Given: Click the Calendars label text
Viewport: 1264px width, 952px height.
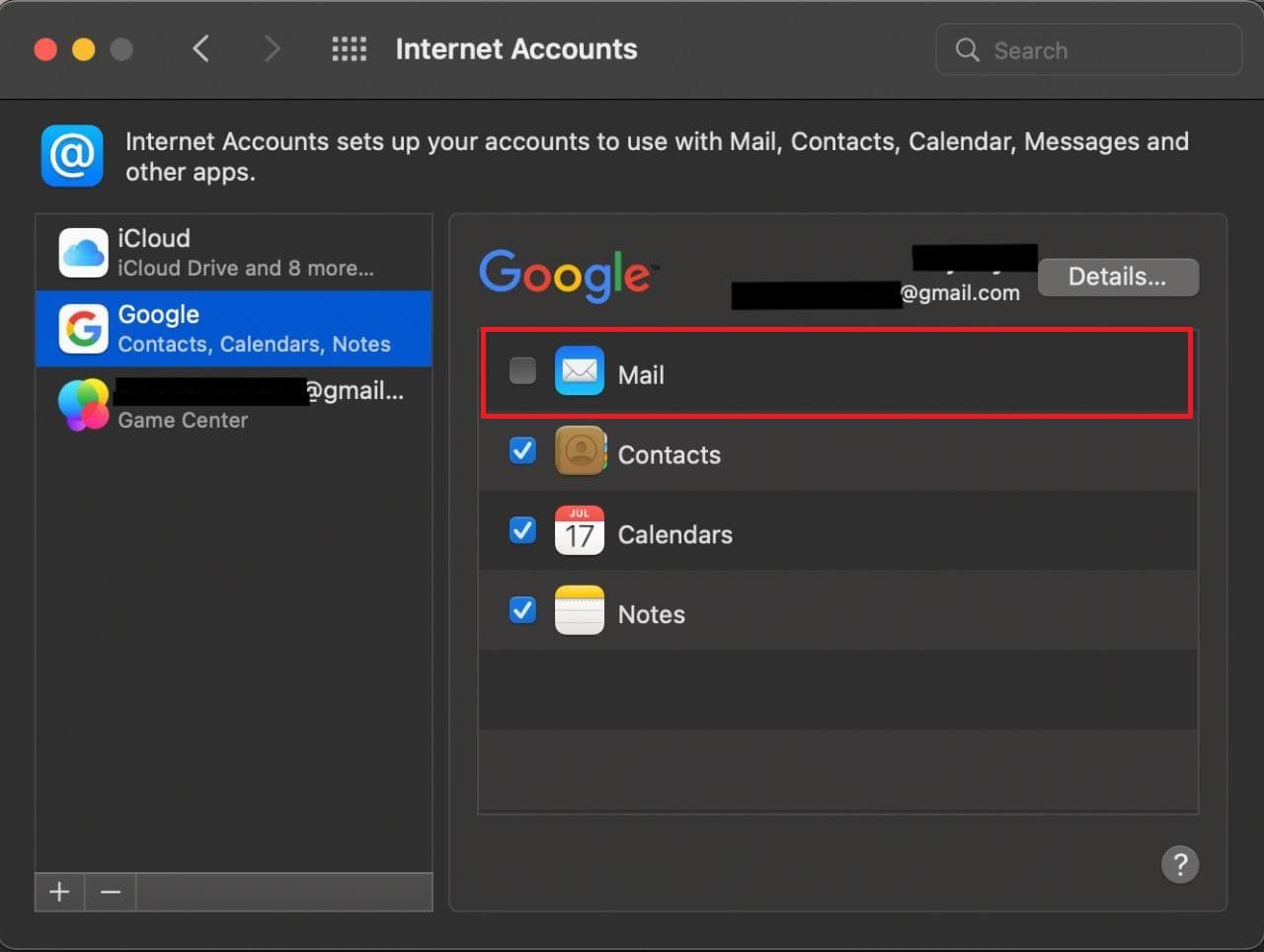Looking at the screenshot, I should [675, 535].
